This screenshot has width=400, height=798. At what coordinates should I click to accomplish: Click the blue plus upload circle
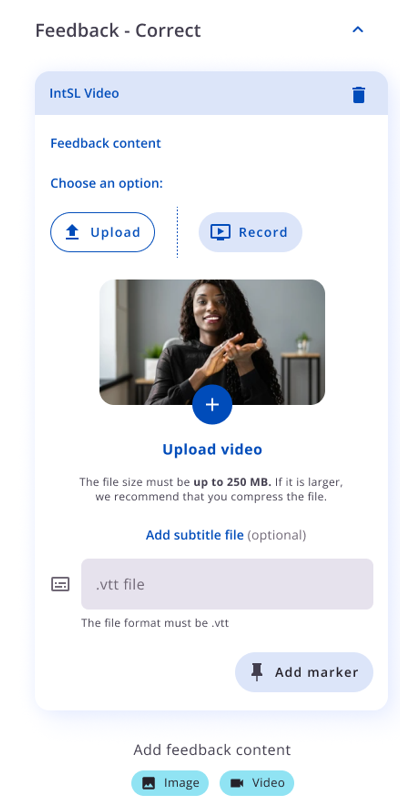pos(212,405)
